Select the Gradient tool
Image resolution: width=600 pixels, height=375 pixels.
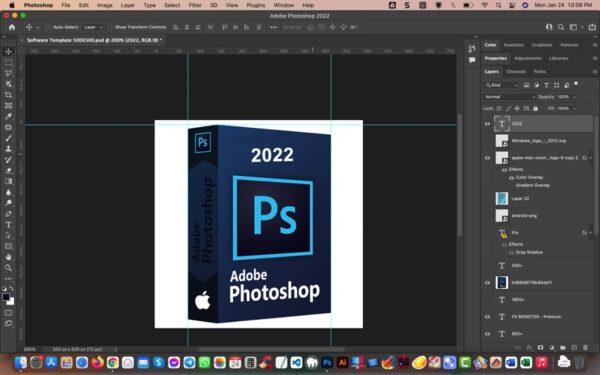[x=8, y=181]
